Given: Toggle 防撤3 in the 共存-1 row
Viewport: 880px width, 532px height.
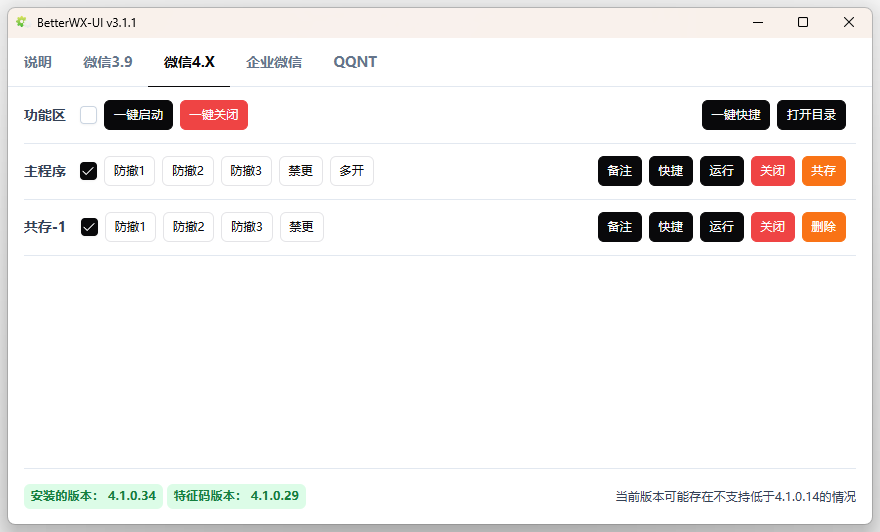Looking at the screenshot, I should click(247, 227).
